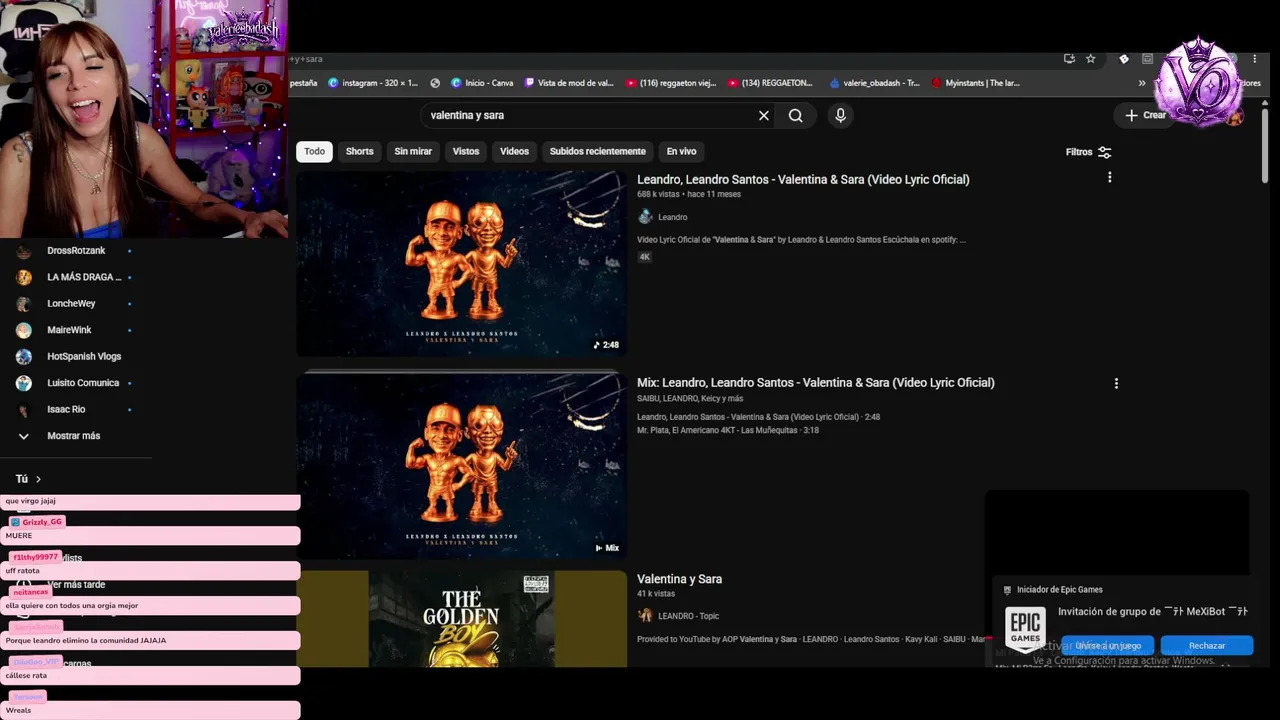Open the Chrome three-dot menu
The image size is (1280, 720).
tap(1255, 59)
